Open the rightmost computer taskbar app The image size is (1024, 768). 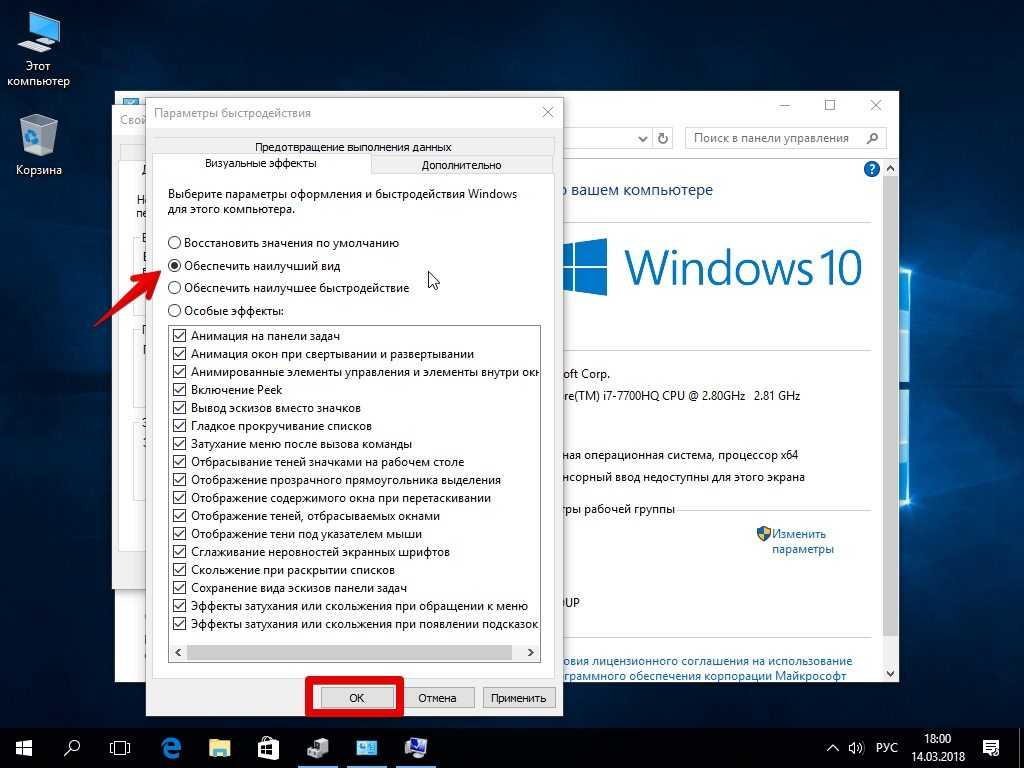(415, 748)
